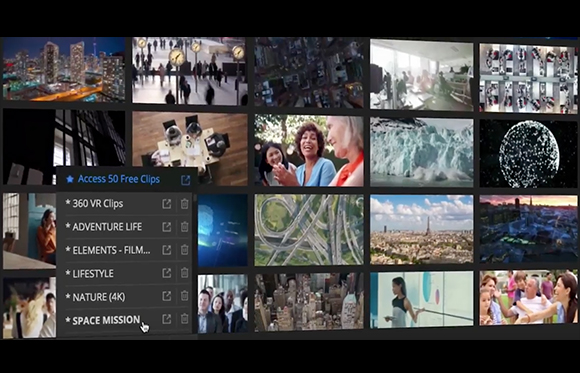580x373 pixels.
Task: Delete the SPACE MISSION bin
Action: click(184, 319)
